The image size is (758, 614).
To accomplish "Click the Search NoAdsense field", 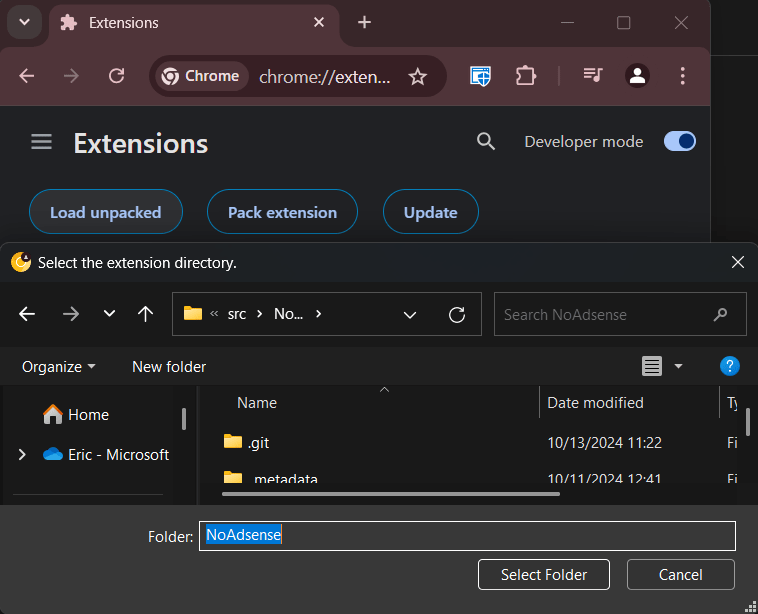I will click(620, 314).
